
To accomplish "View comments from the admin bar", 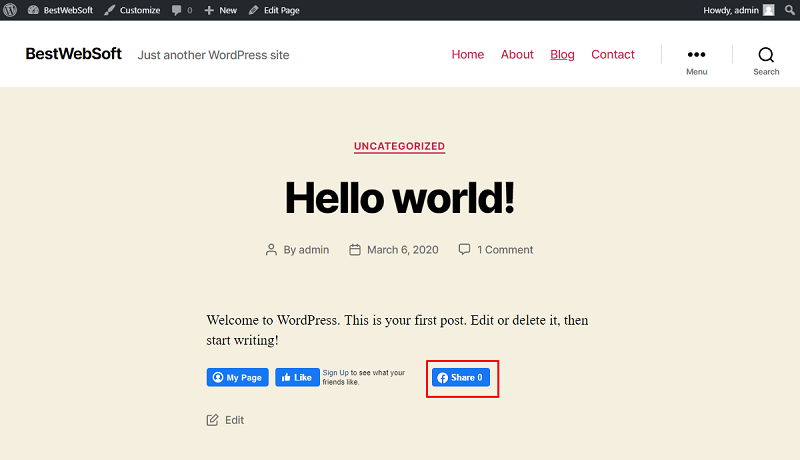I will point(182,10).
